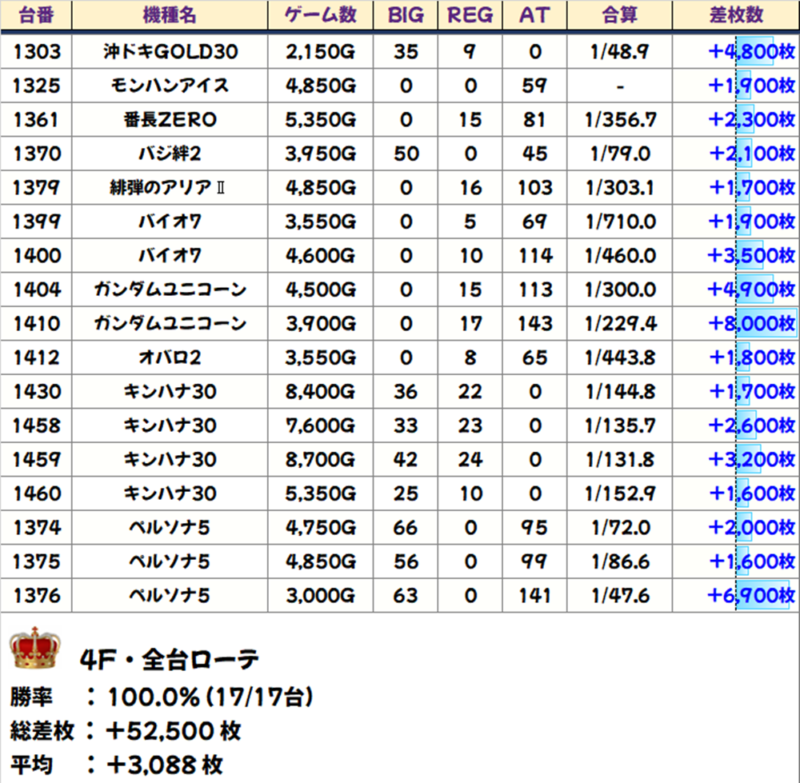This screenshot has height=783, width=800.
Task: Select machine number 1361
Action: (37, 120)
